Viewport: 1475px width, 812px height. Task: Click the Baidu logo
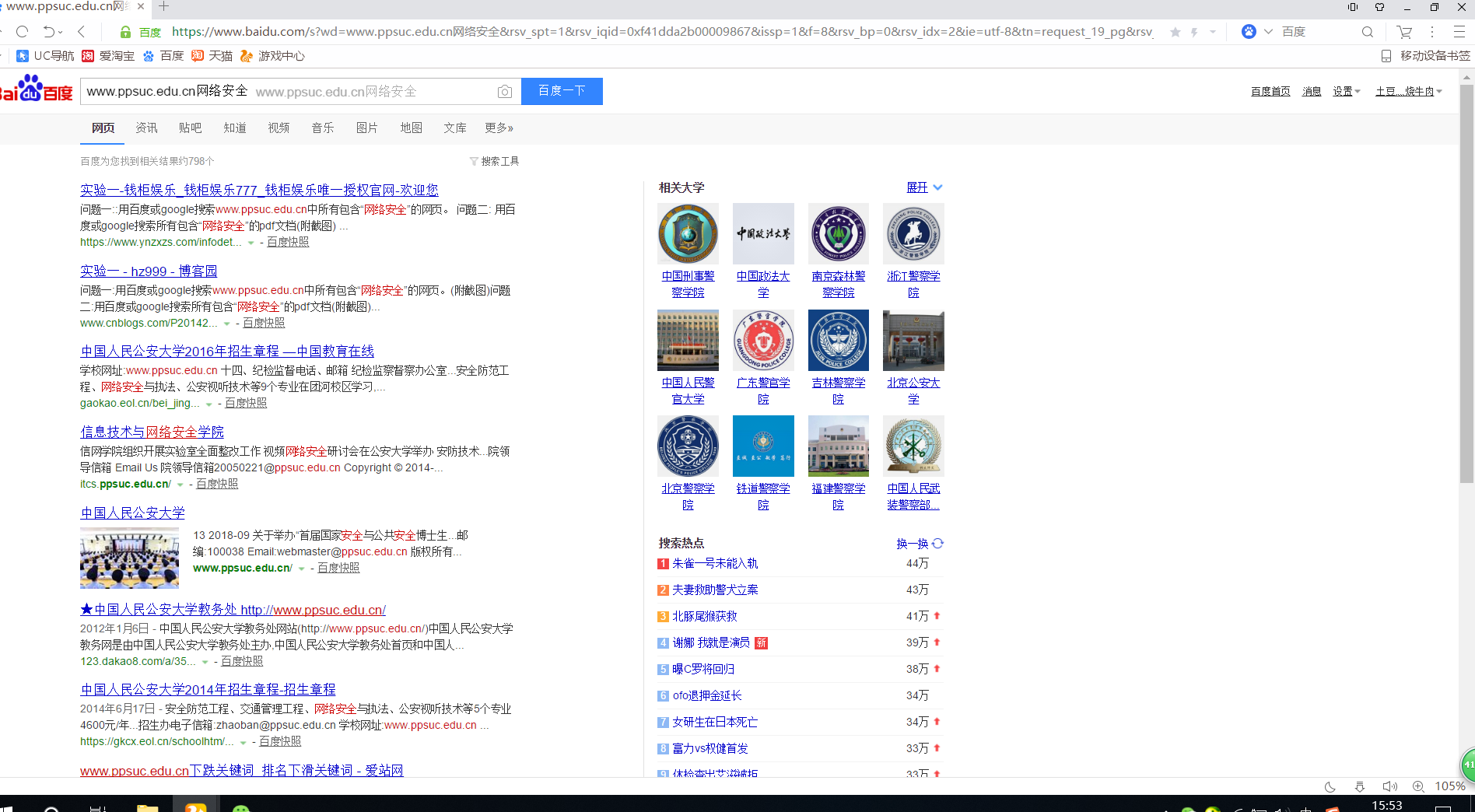[x=37, y=89]
